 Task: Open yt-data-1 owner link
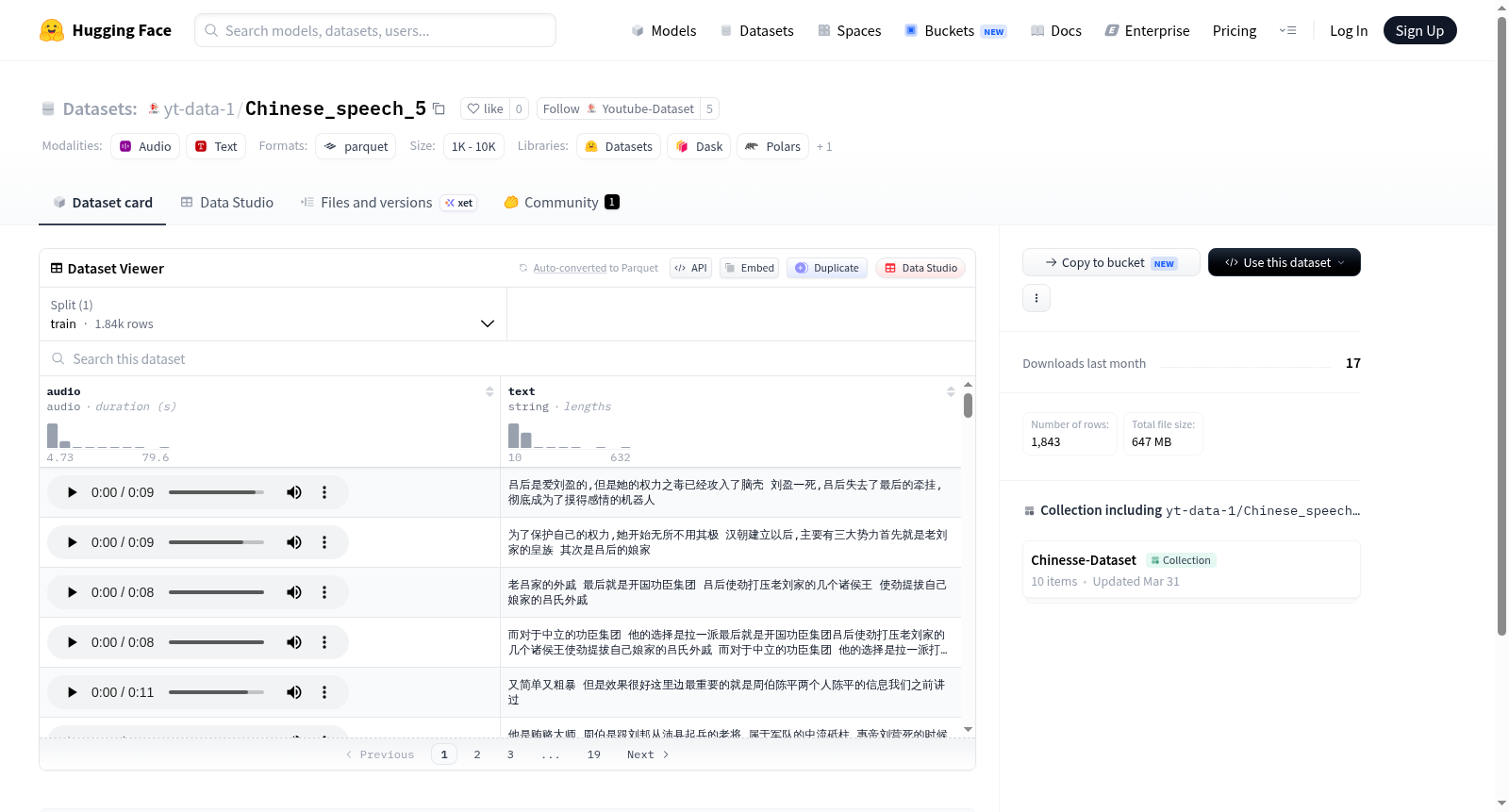199,108
